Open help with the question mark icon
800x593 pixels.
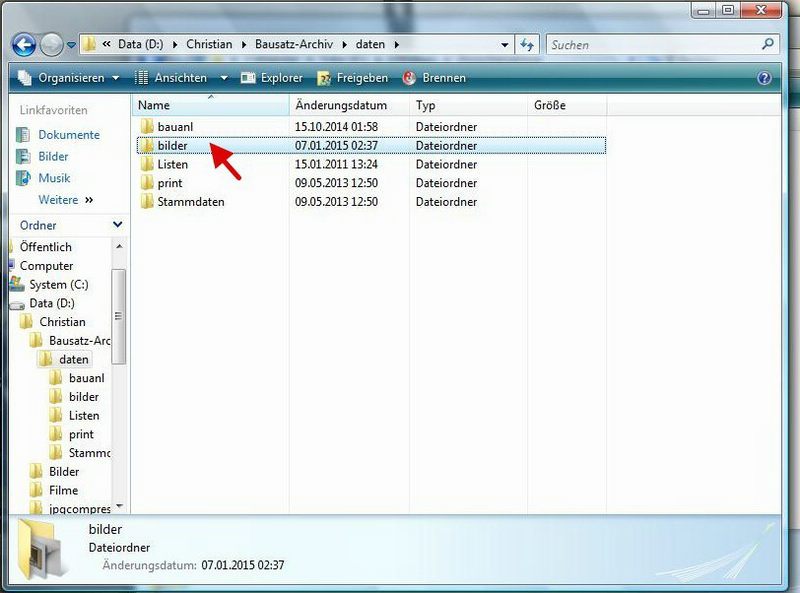click(x=764, y=78)
